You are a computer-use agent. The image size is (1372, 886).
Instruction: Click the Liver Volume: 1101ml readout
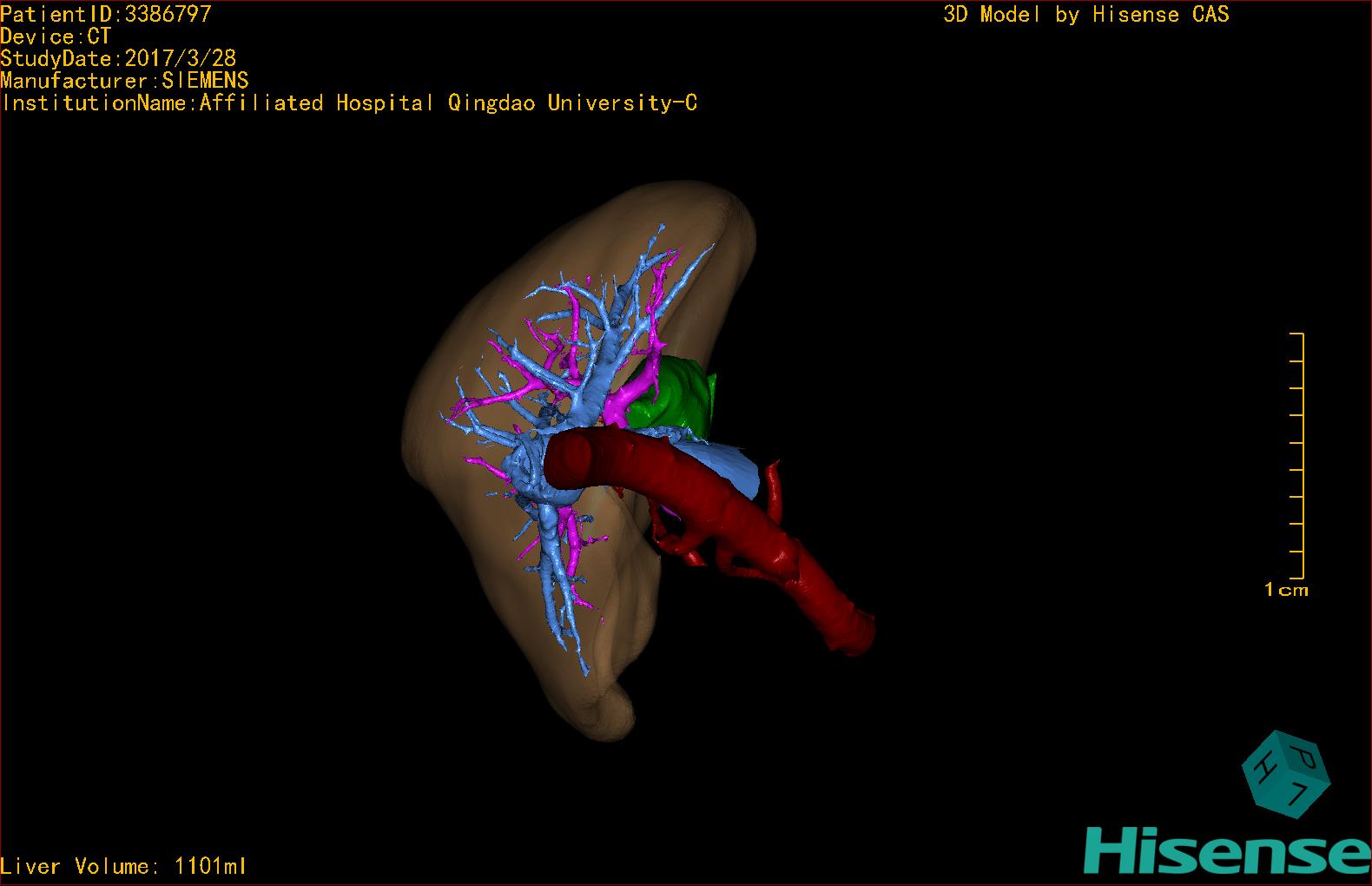[123, 866]
